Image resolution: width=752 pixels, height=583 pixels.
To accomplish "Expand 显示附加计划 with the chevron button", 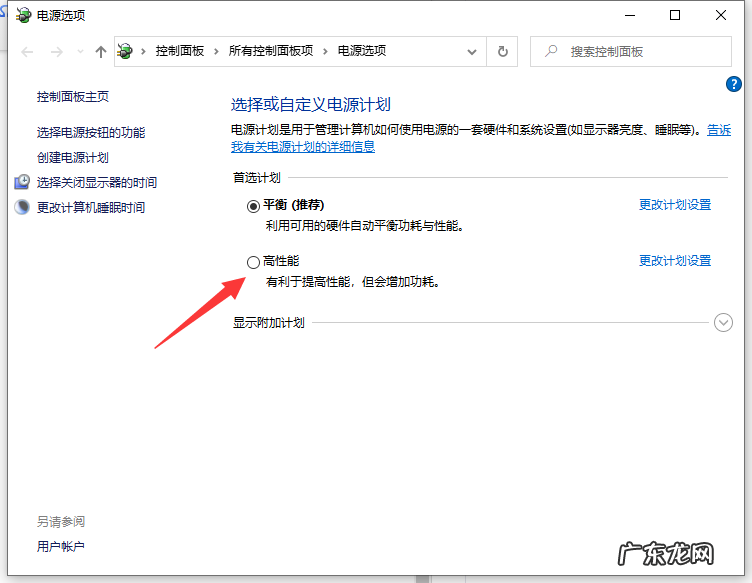I will pos(723,323).
